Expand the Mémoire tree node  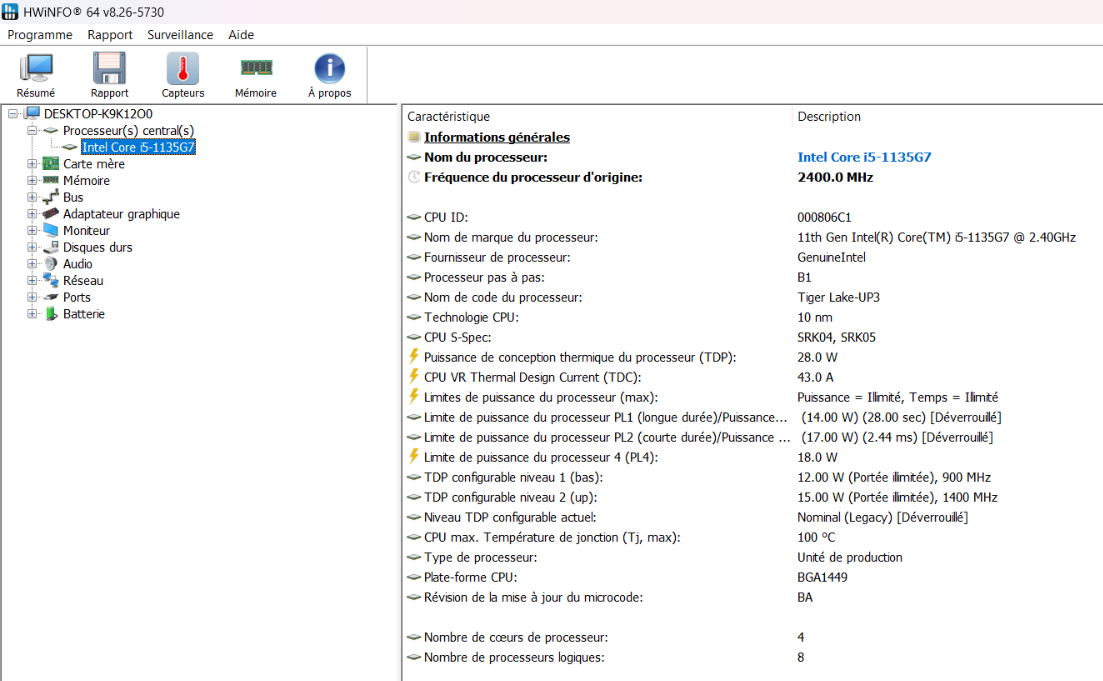[x=32, y=180]
